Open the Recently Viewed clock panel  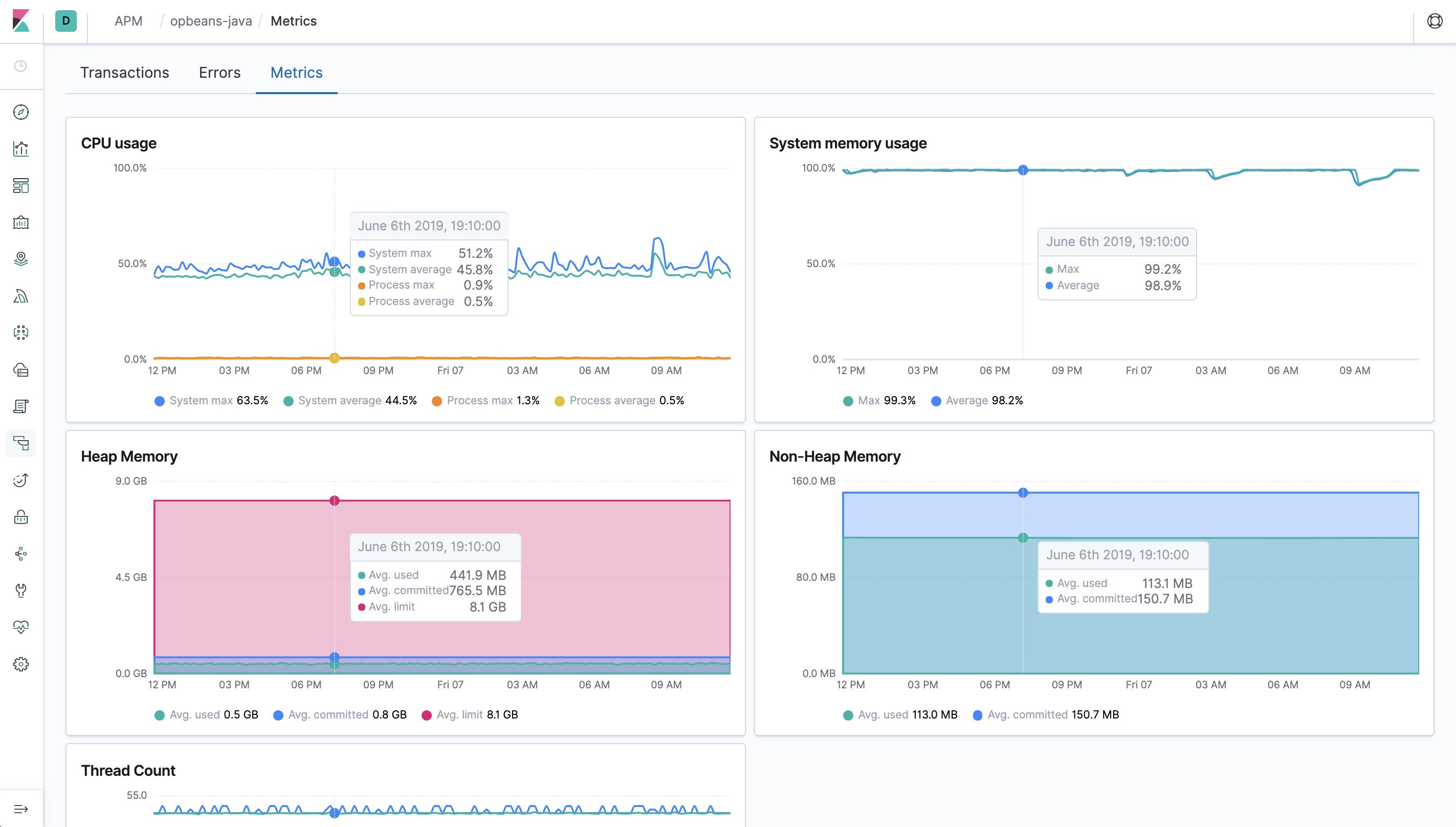pos(21,67)
